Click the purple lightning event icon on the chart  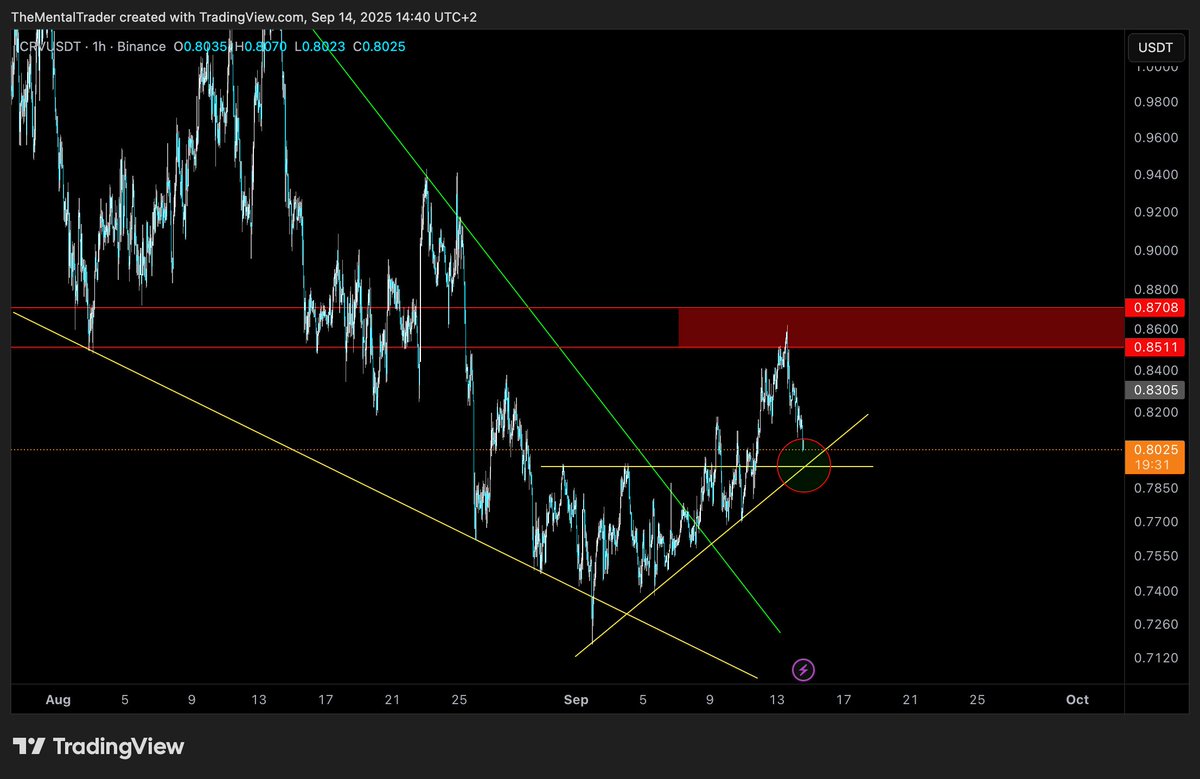803,668
